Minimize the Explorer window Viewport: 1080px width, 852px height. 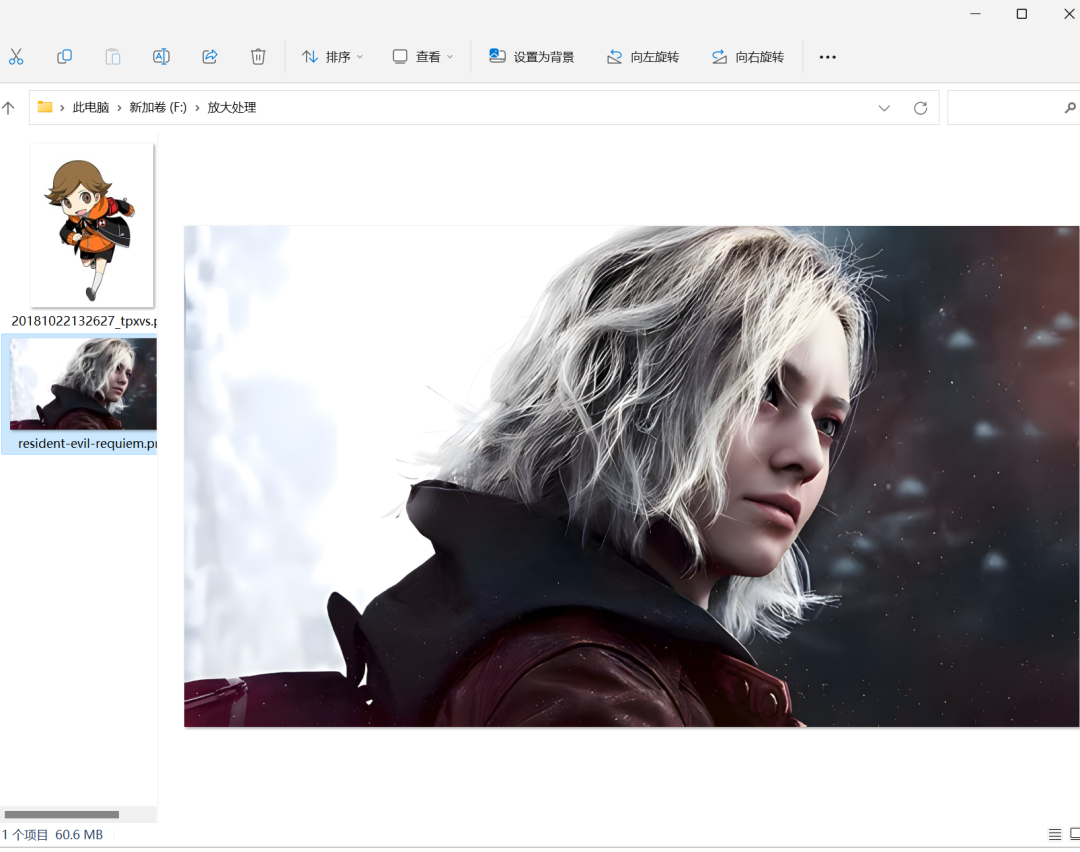(x=975, y=14)
